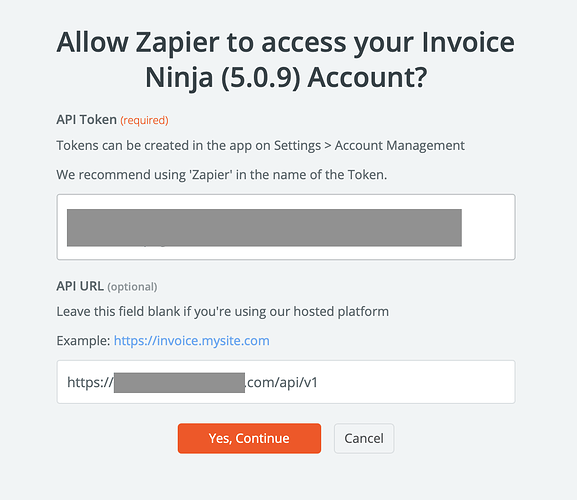Click the Allow Zapier access heading

point(286,60)
